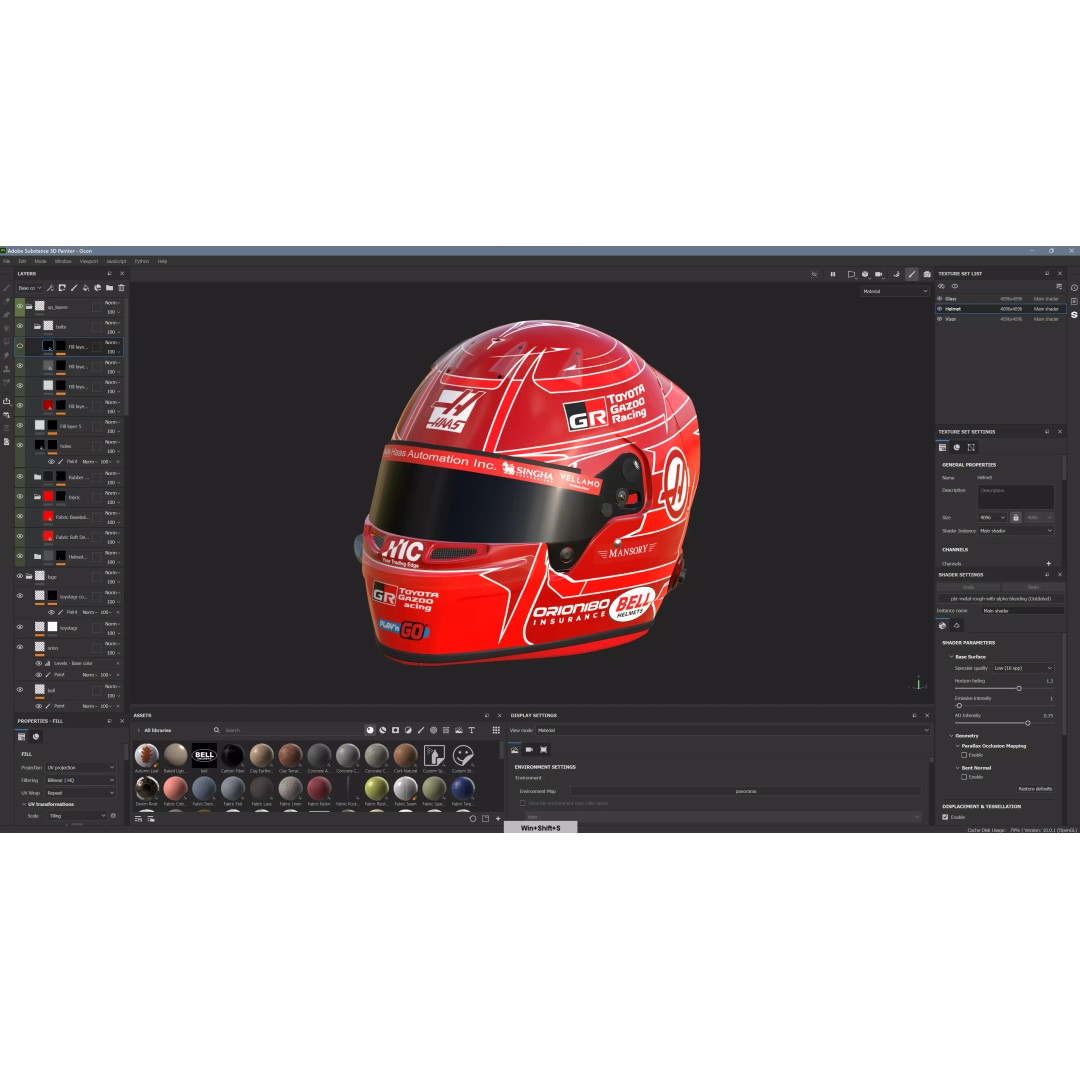The width and height of the screenshot is (1080, 1080).
Task: Toggle visibility of the holes layer
Action: [20, 446]
